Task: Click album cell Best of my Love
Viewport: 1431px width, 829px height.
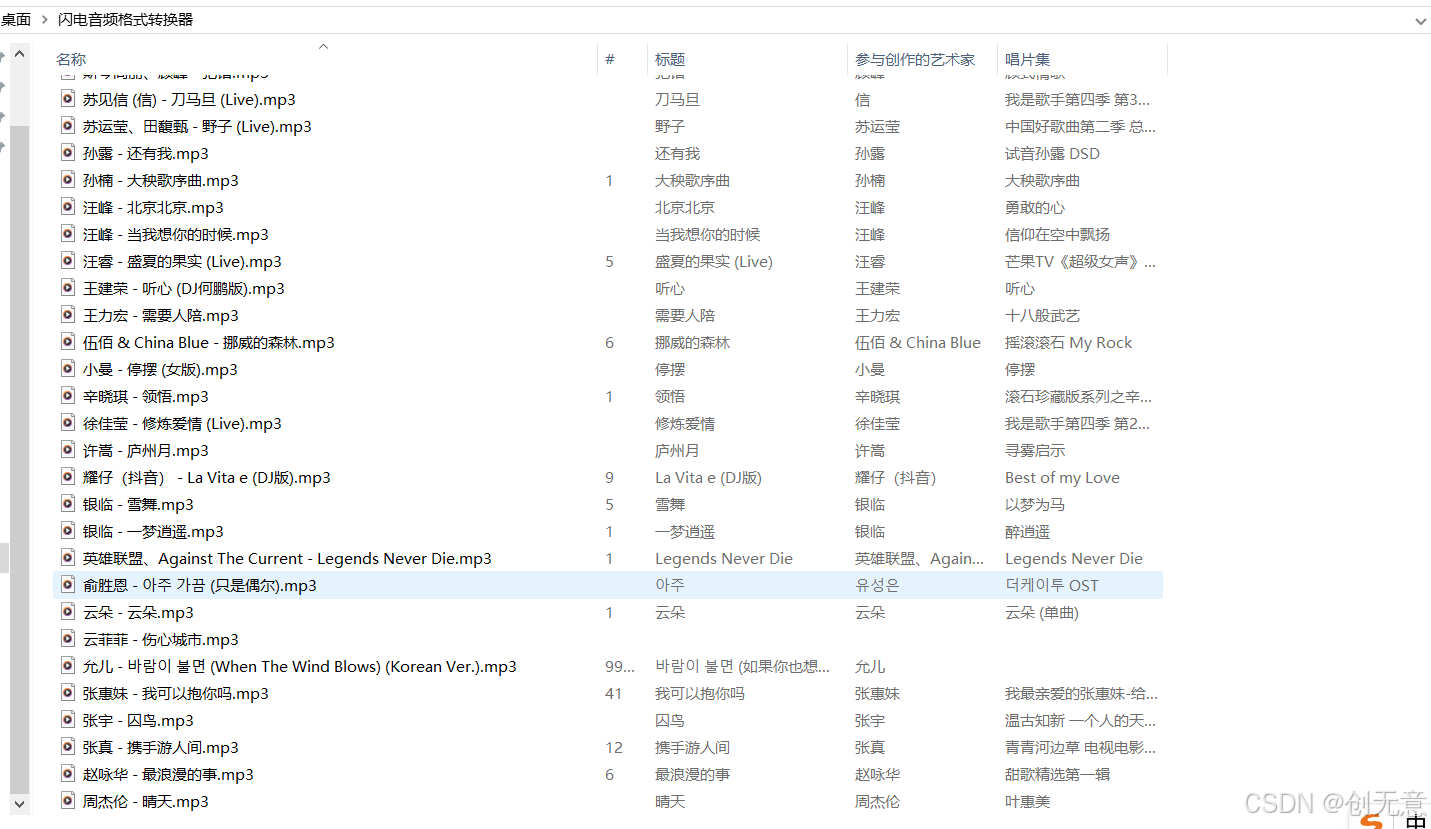Action: 1062,477
